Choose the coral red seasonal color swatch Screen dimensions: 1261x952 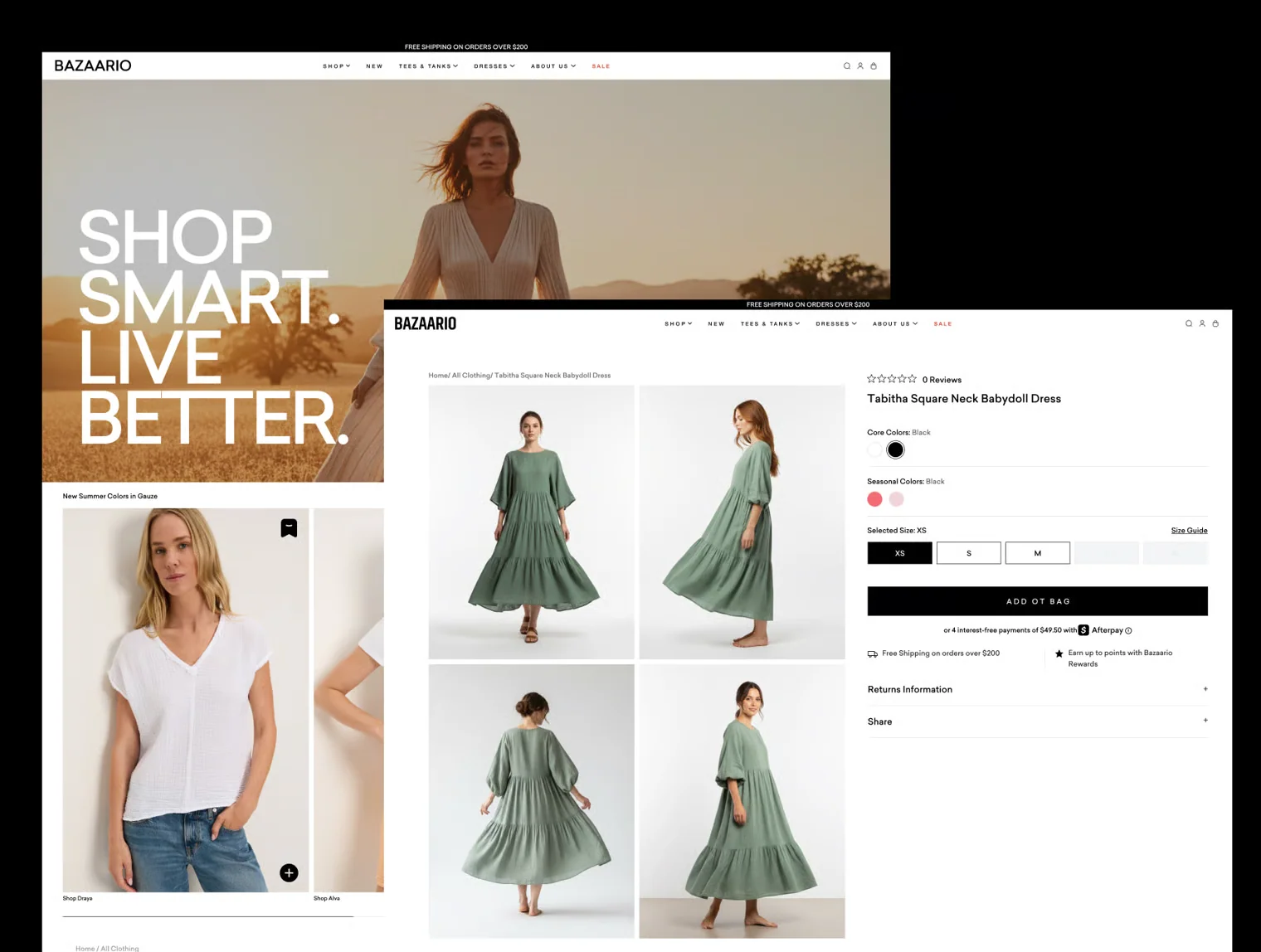point(874,499)
